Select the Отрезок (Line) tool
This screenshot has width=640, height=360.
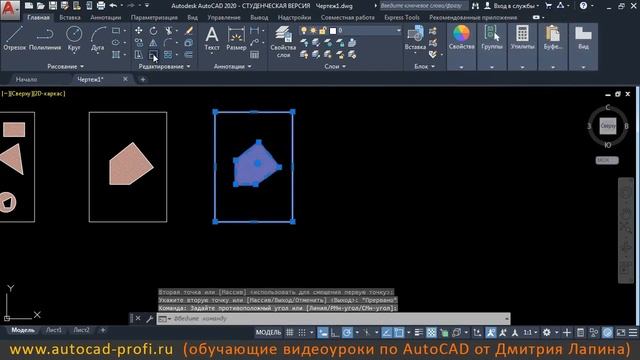click(15, 39)
